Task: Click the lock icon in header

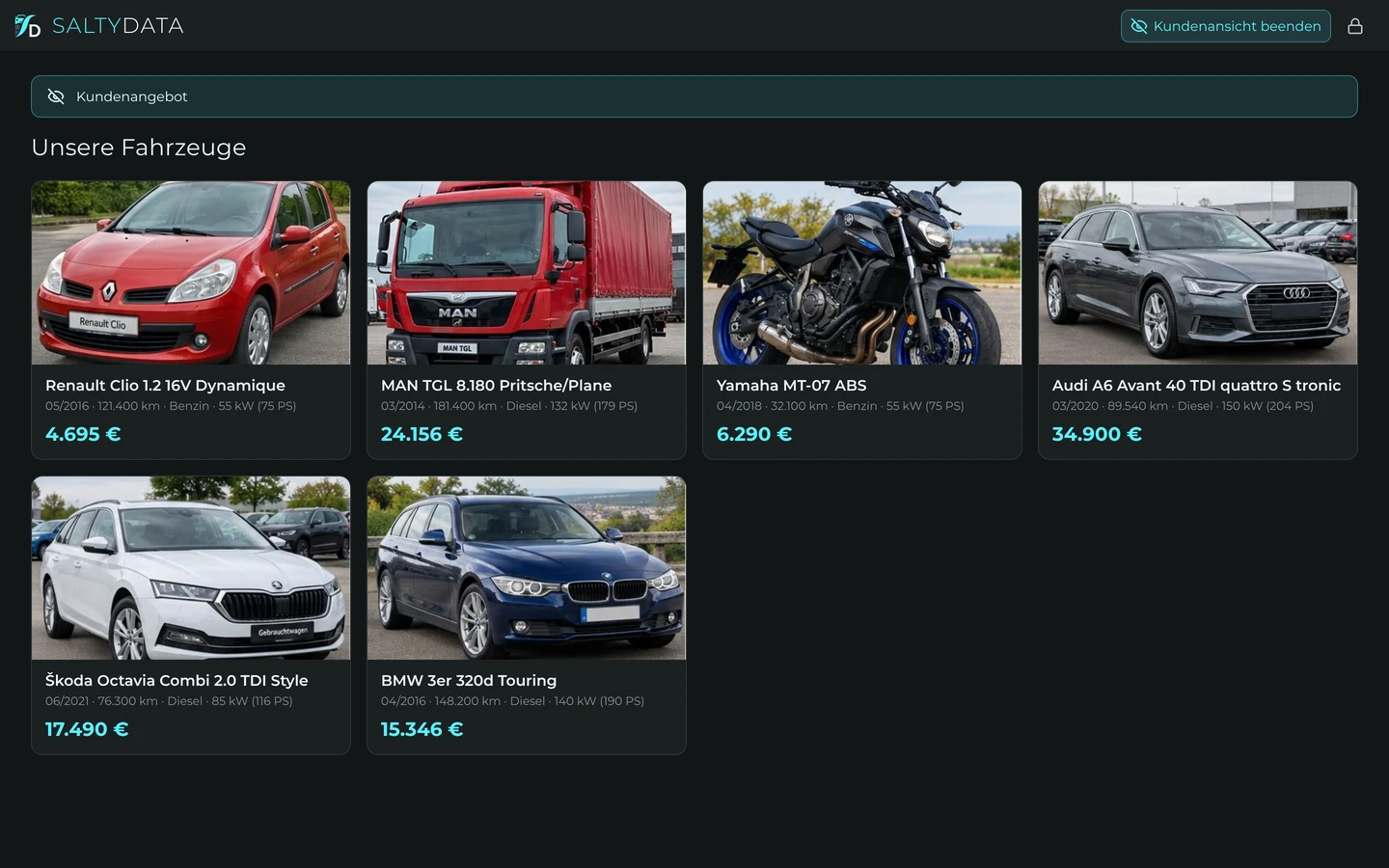Action: [x=1355, y=26]
